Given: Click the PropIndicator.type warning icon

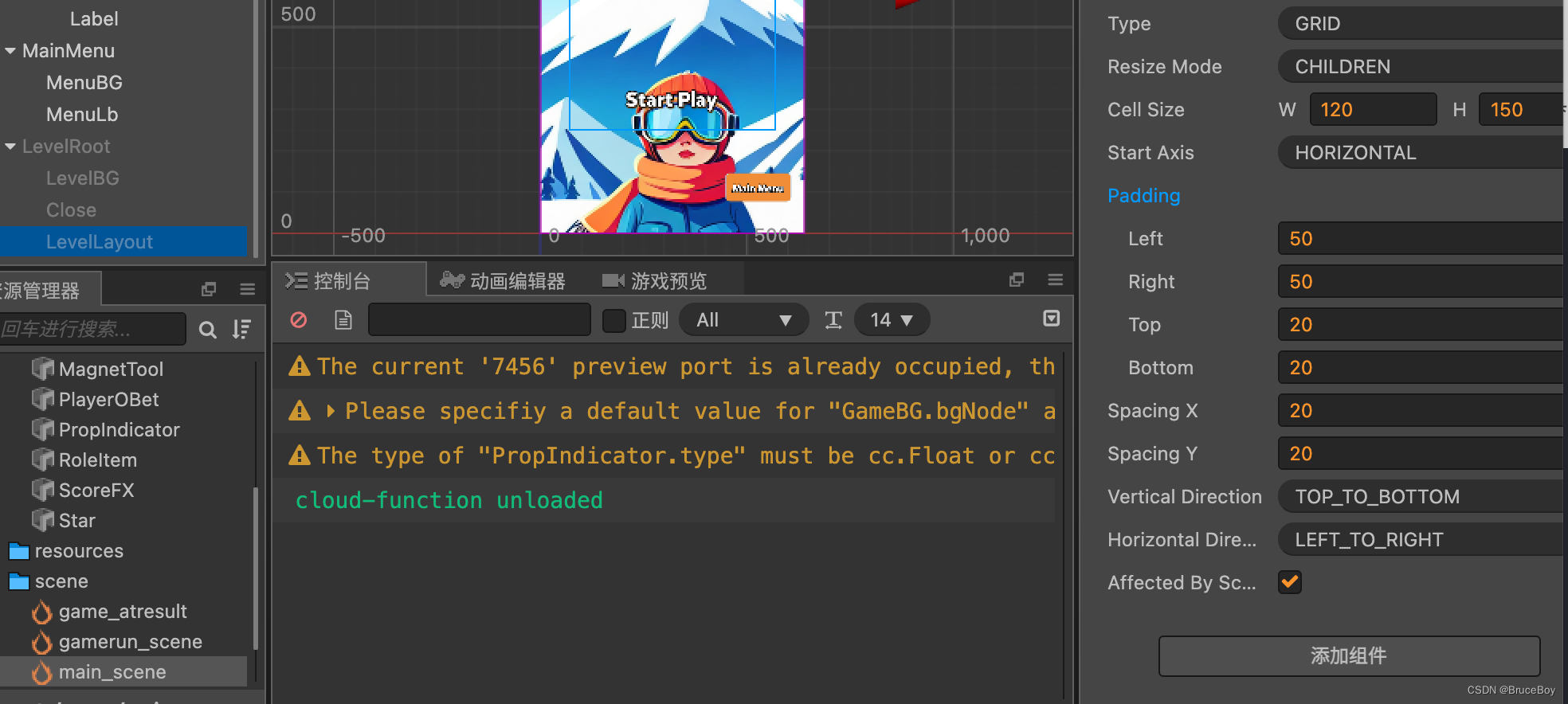Looking at the screenshot, I should point(300,456).
